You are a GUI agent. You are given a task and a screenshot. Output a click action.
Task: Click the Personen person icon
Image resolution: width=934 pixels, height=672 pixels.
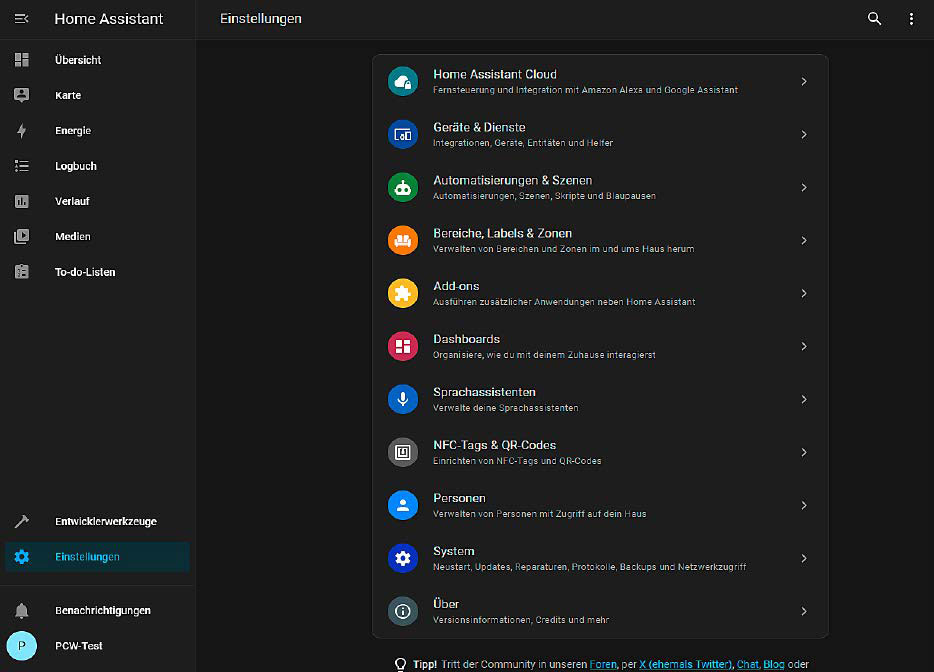(x=403, y=505)
